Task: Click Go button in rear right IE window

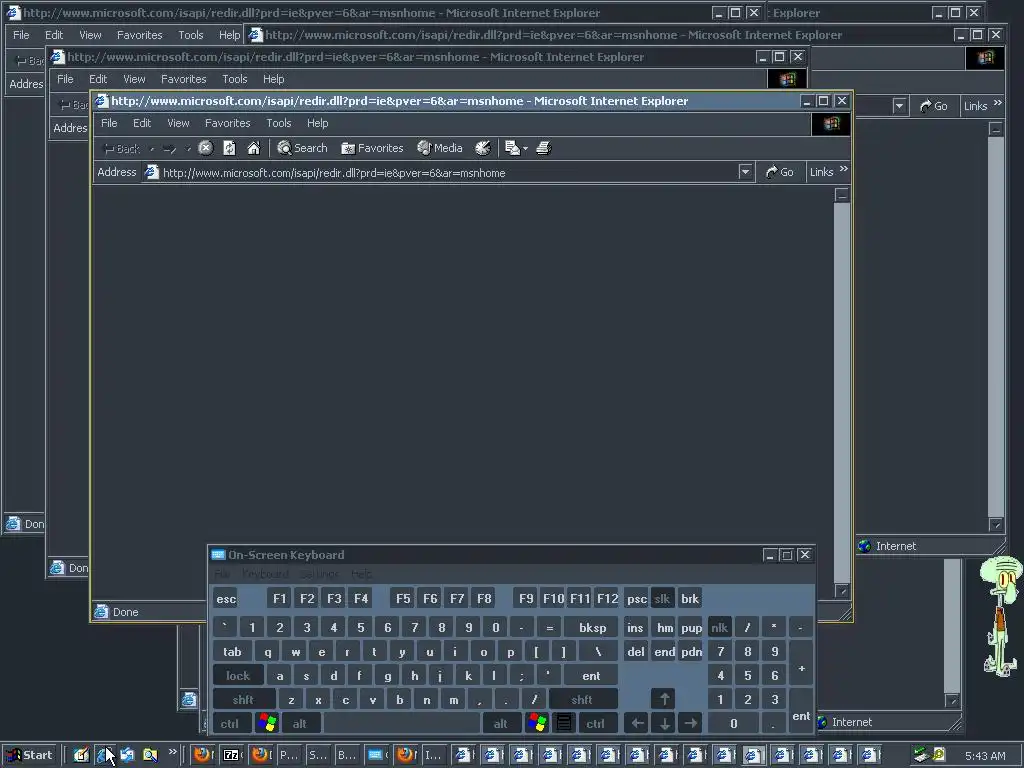Action: tap(934, 106)
